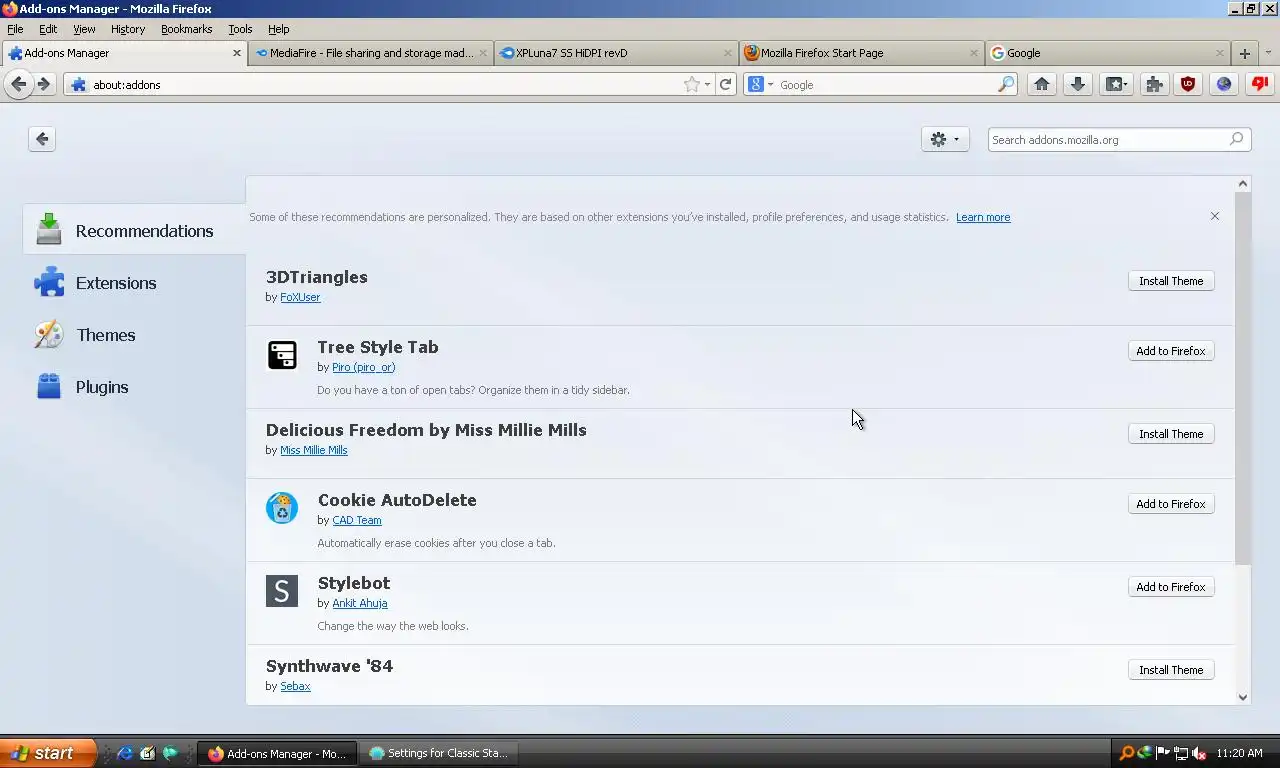
Task: Click the globe extension toolbar icon
Action: coord(1223,85)
